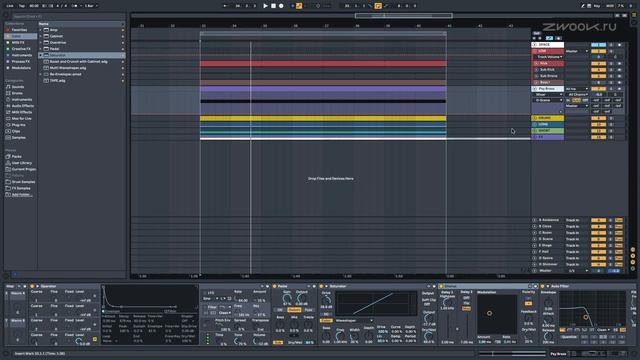The width and height of the screenshot is (640, 360).
Task: Select Favorites in Collections
Action: point(19,30)
